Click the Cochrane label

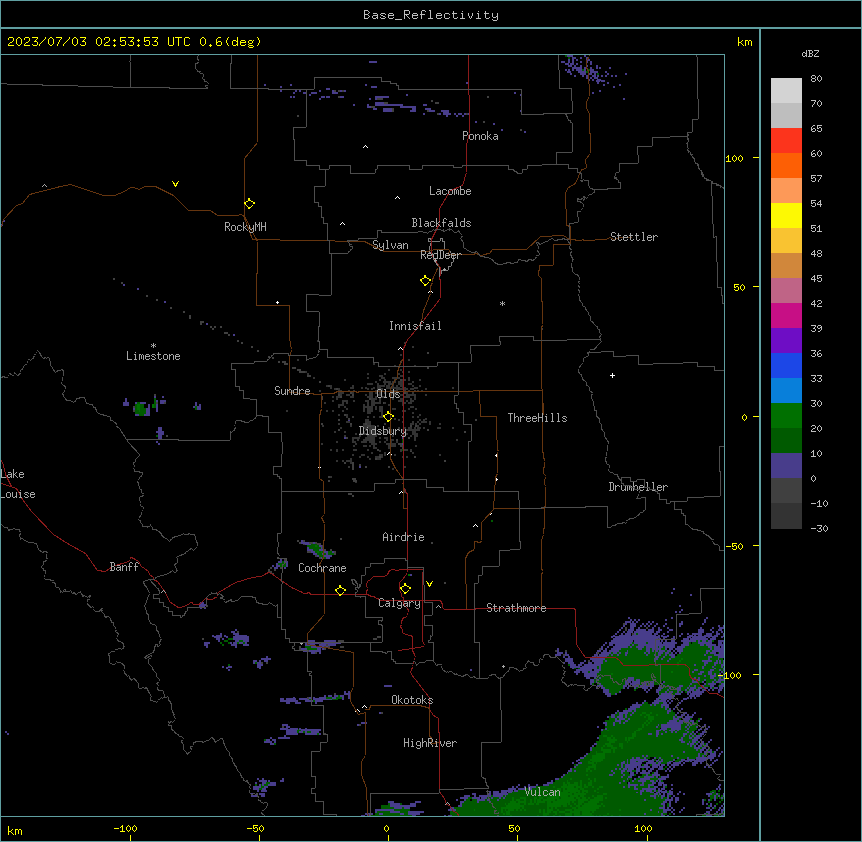click(x=322, y=568)
